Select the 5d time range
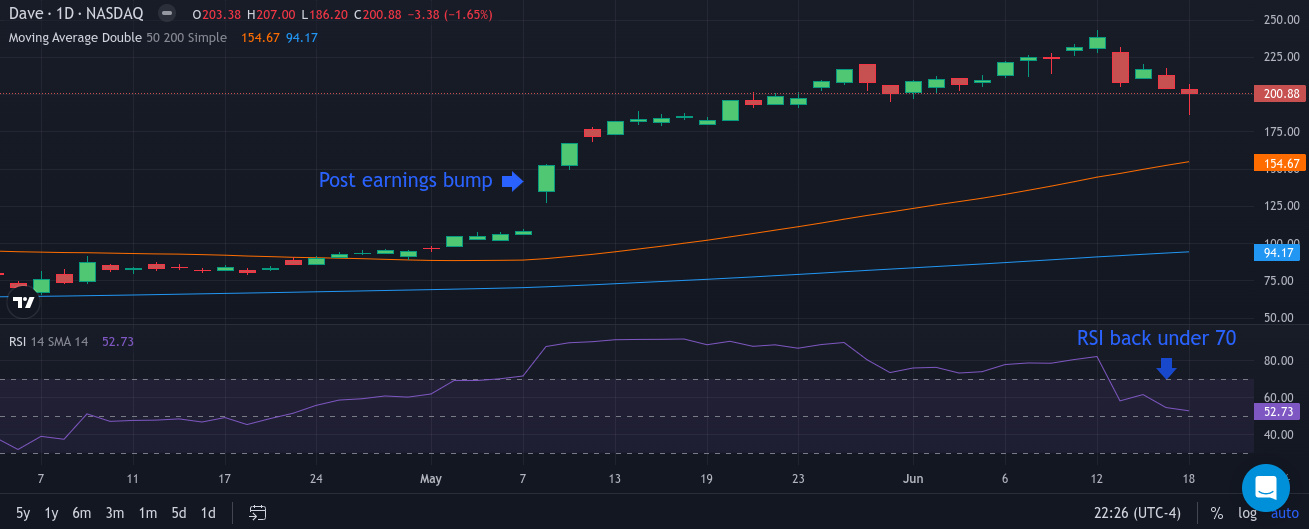The width and height of the screenshot is (1309, 529). pyautogui.click(x=179, y=513)
